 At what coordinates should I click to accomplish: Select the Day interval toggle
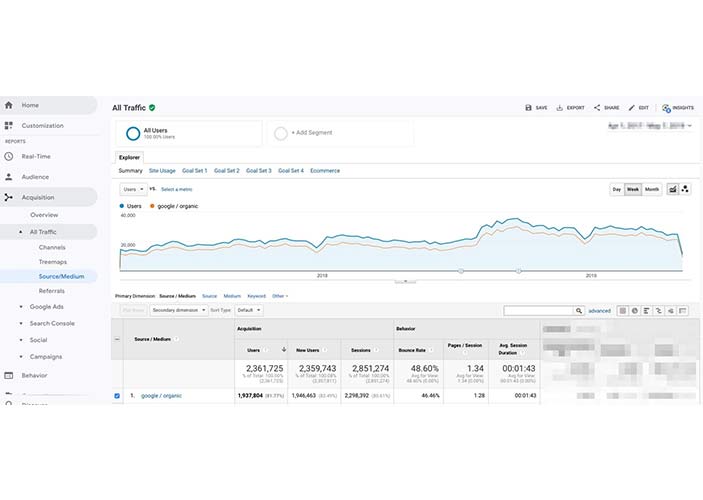tap(617, 189)
